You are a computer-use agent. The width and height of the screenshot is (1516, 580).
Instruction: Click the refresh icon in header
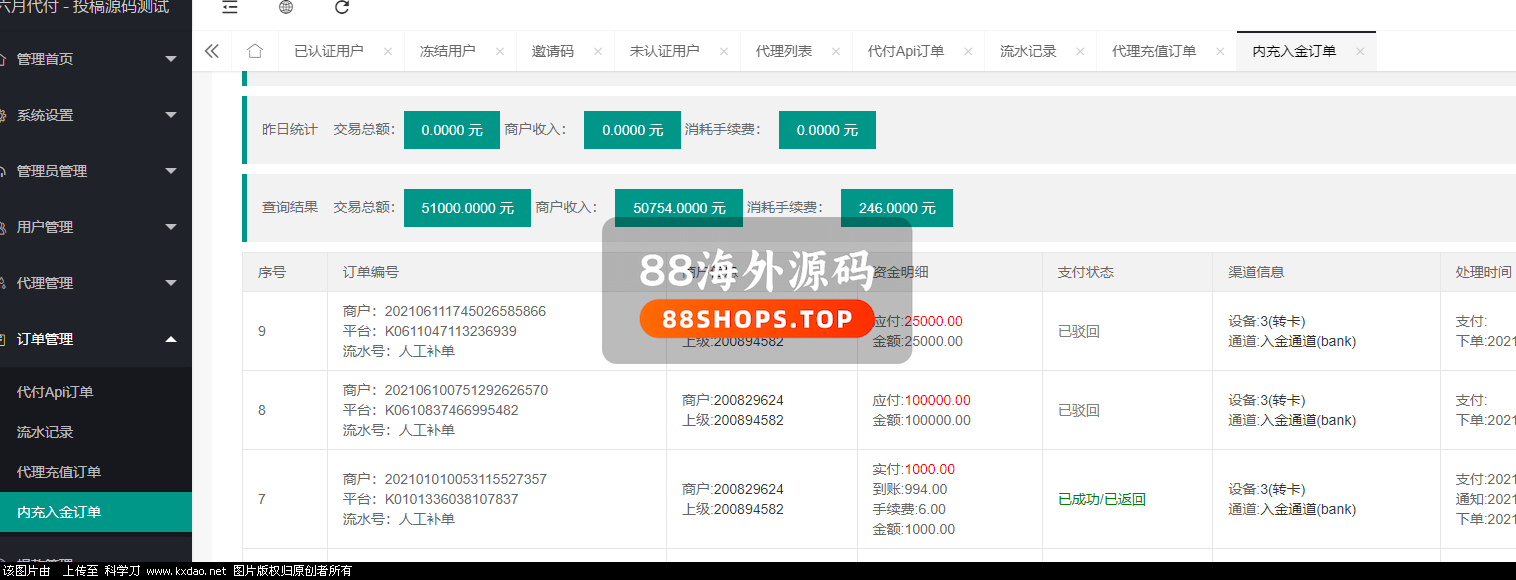coord(342,7)
